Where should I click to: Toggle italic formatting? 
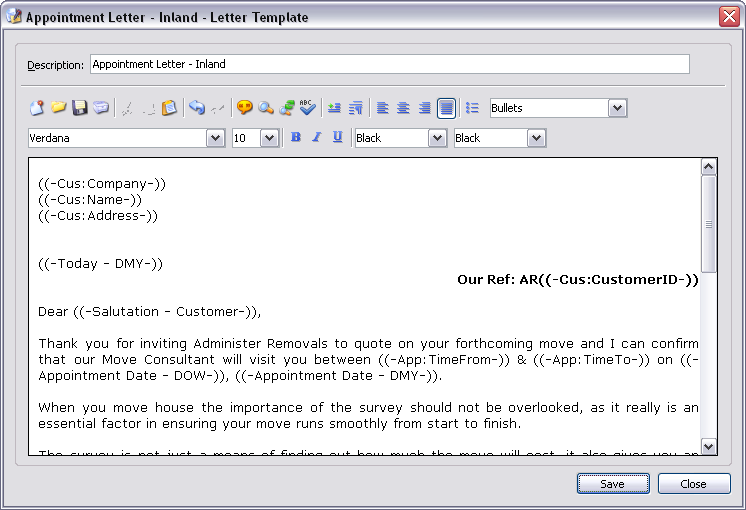point(316,138)
